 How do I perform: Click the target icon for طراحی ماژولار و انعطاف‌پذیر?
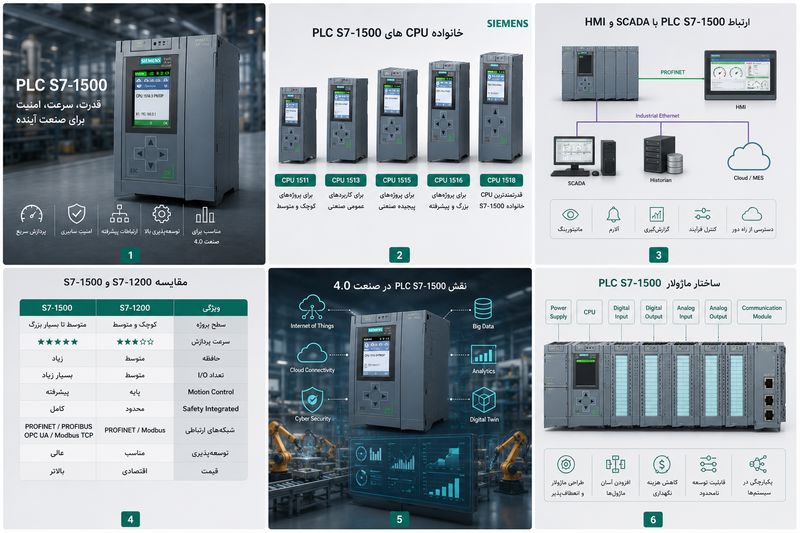coord(566,465)
